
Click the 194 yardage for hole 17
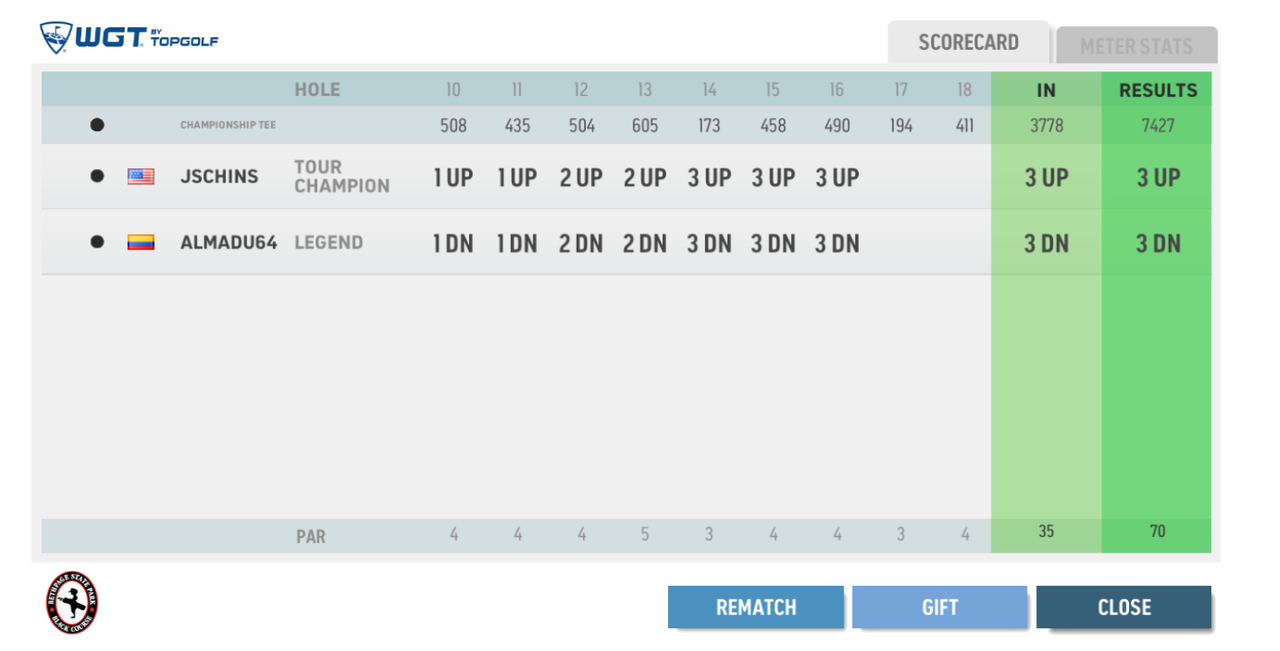tap(901, 126)
